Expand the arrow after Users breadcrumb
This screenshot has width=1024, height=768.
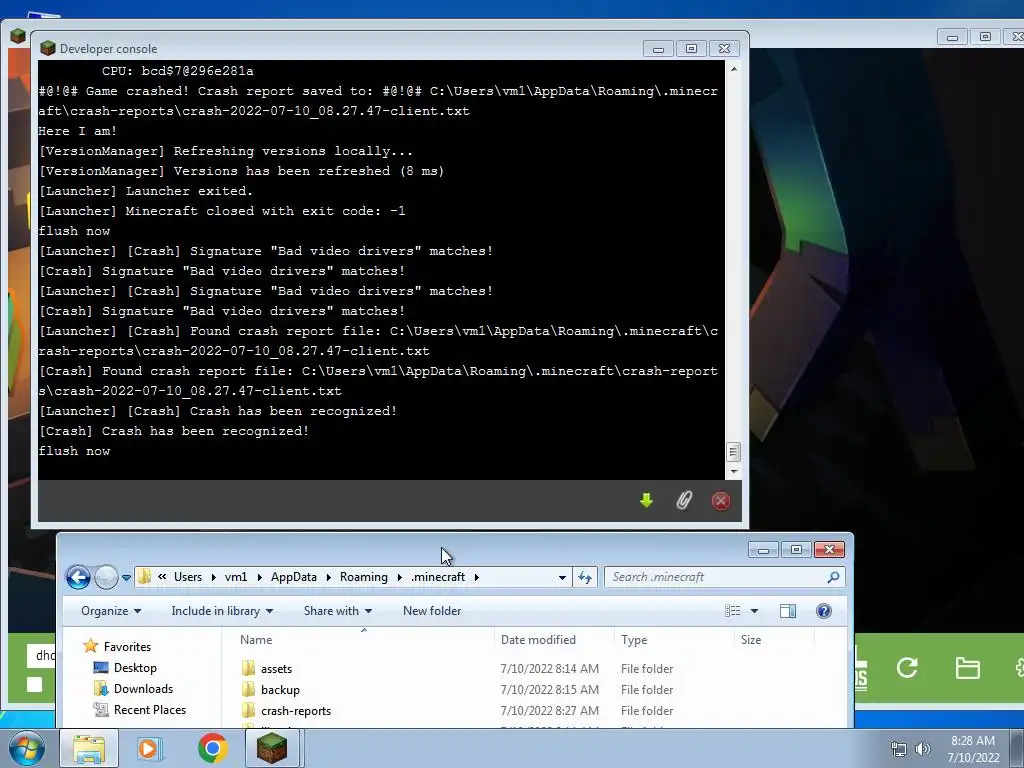pyautogui.click(x=214, y=577)
